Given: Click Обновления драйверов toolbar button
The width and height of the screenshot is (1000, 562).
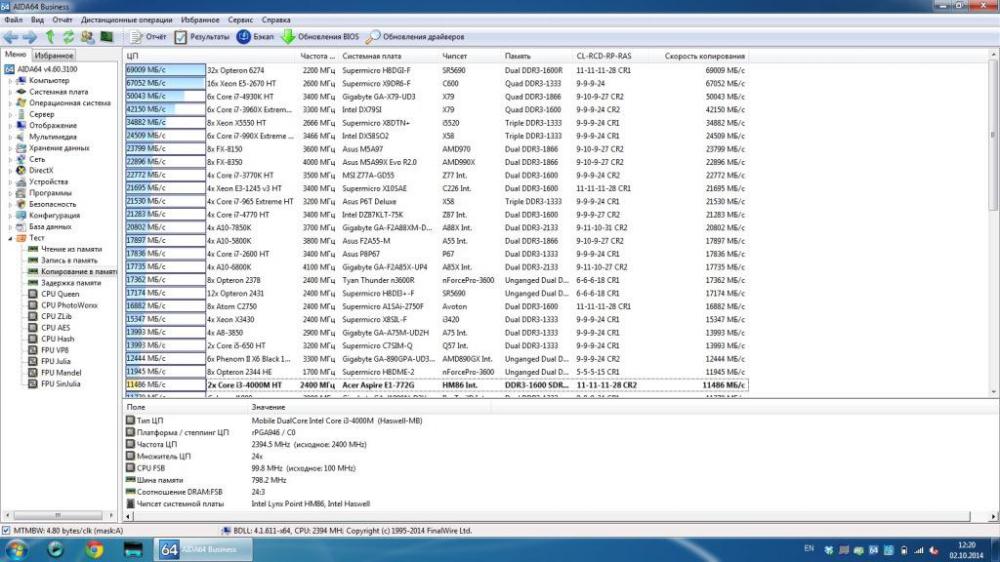Looking at the screenshot, I should [x=415, y=37].
